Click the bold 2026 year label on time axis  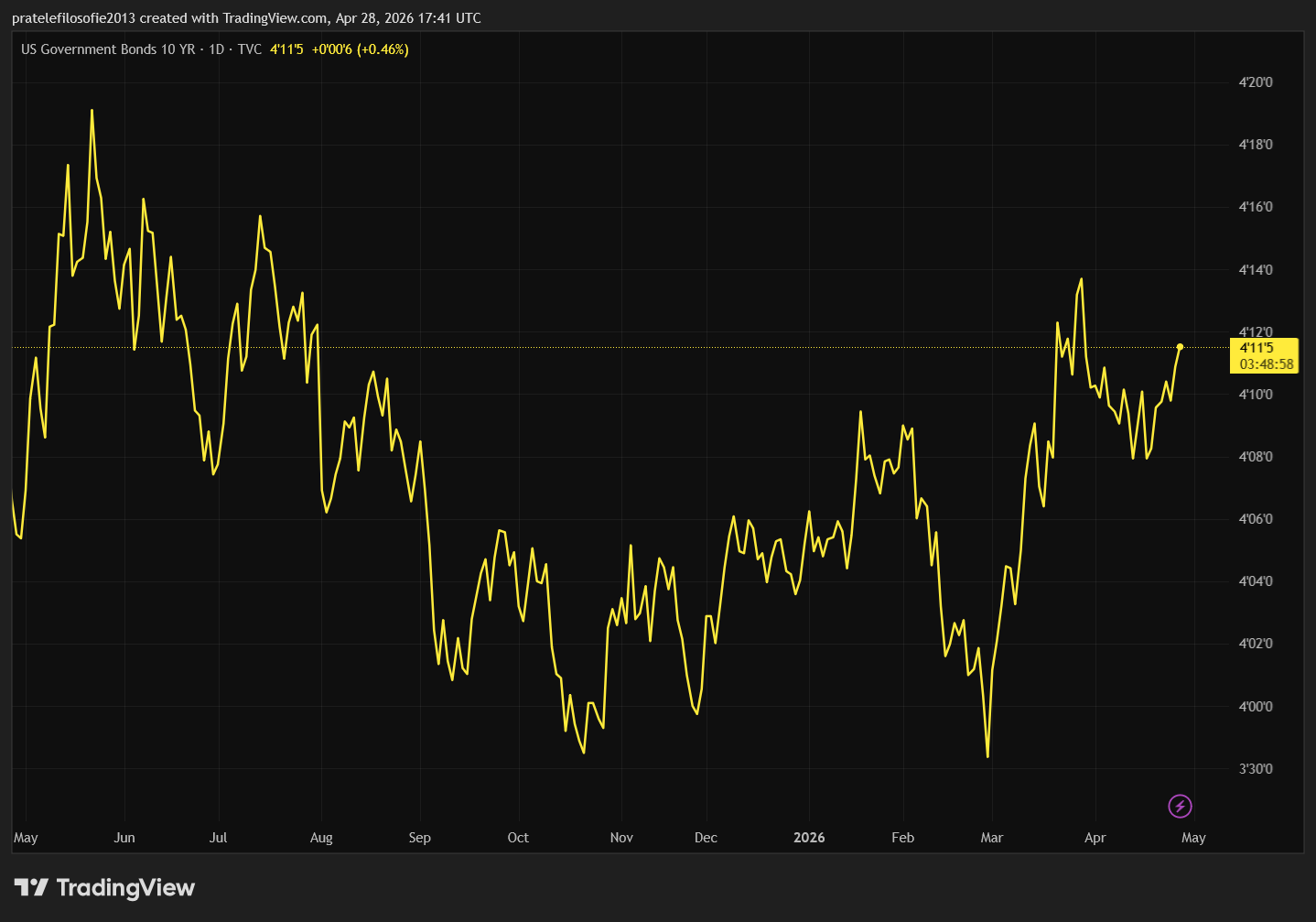[x=809, y=838]
